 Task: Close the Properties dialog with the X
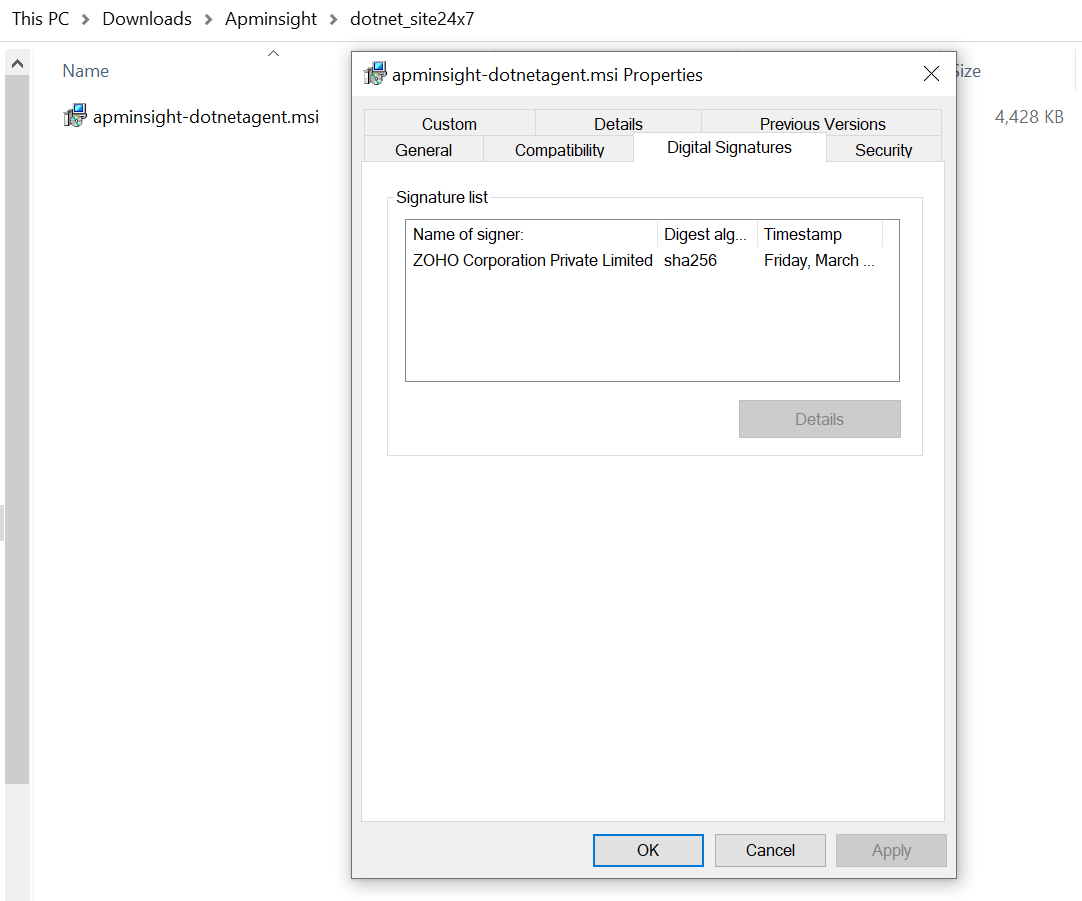click(931, 74)
